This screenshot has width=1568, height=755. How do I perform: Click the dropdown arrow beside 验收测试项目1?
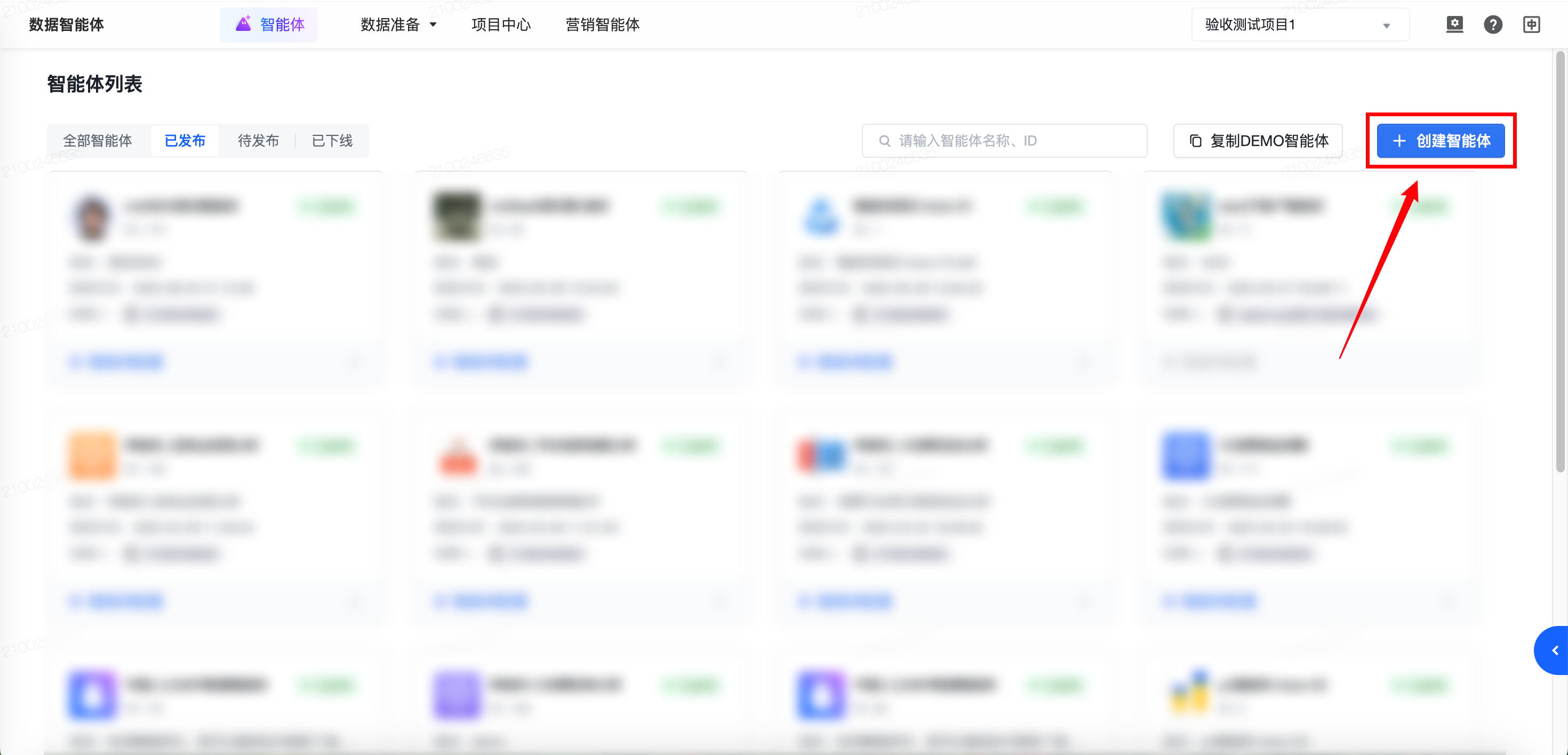click(x=1386, y=26)
